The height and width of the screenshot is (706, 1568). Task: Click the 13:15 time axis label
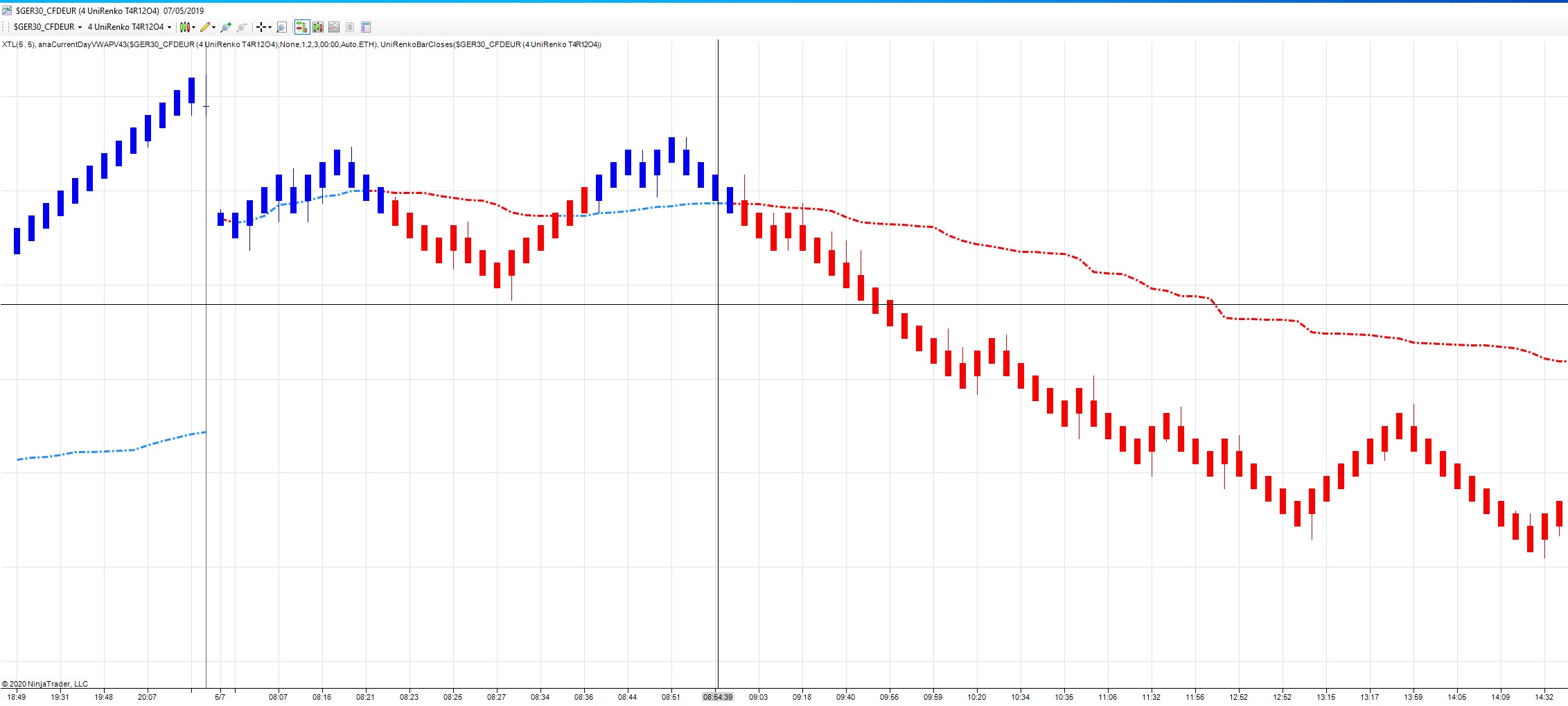pos(1326,697)
